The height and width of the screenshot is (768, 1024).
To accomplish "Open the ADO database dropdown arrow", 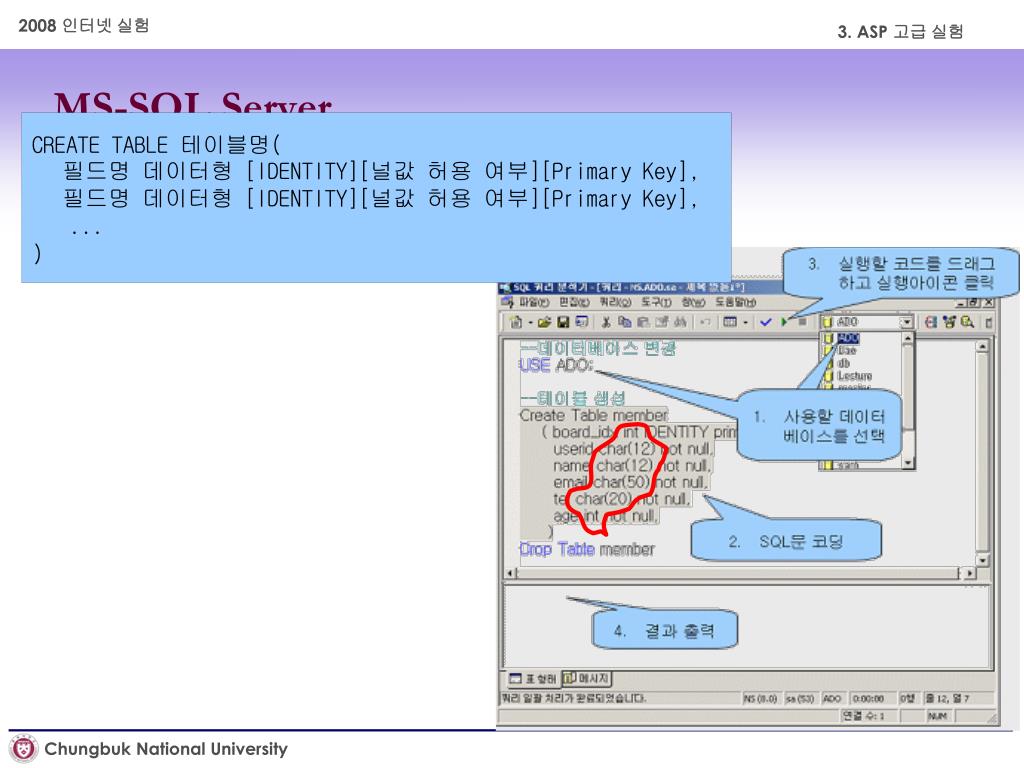I will [907, 322].
